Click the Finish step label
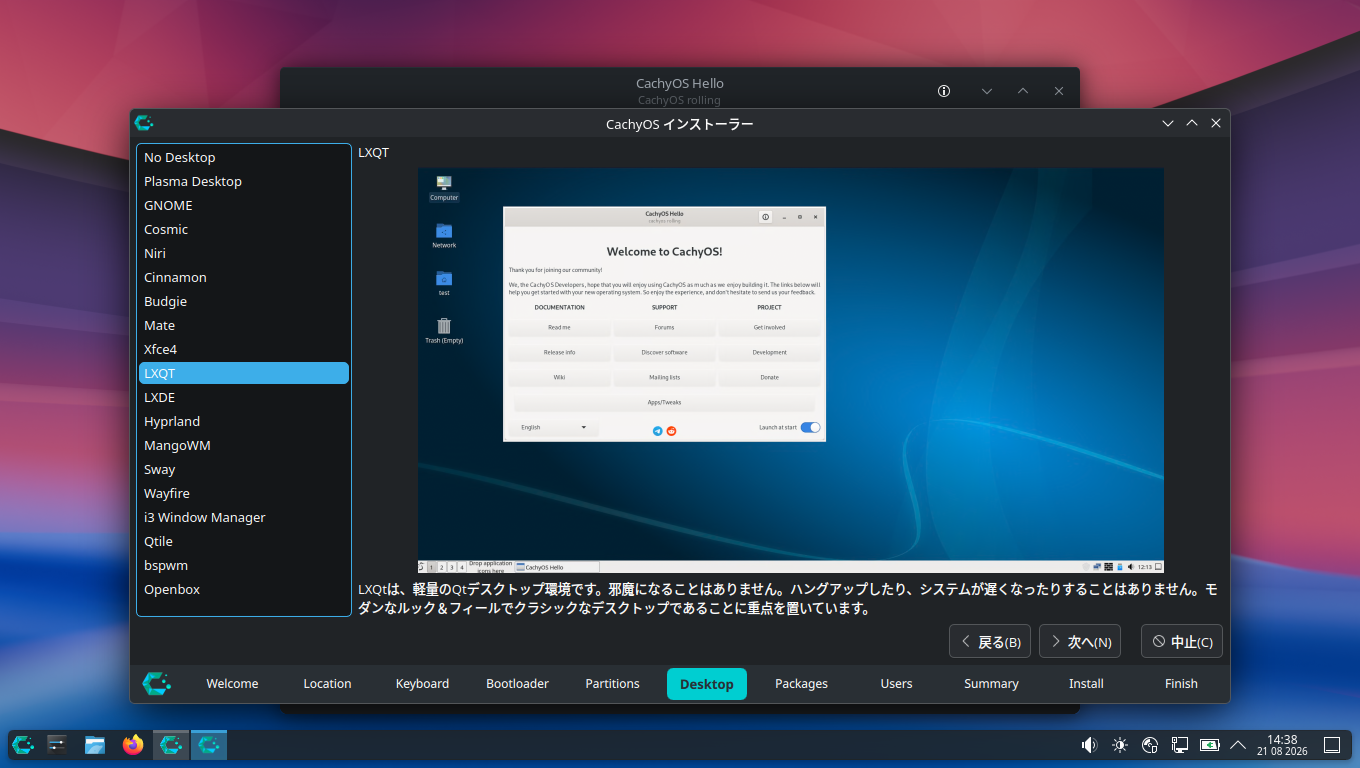Viewport: 1360px width, 768px height. pos(1181,684)
